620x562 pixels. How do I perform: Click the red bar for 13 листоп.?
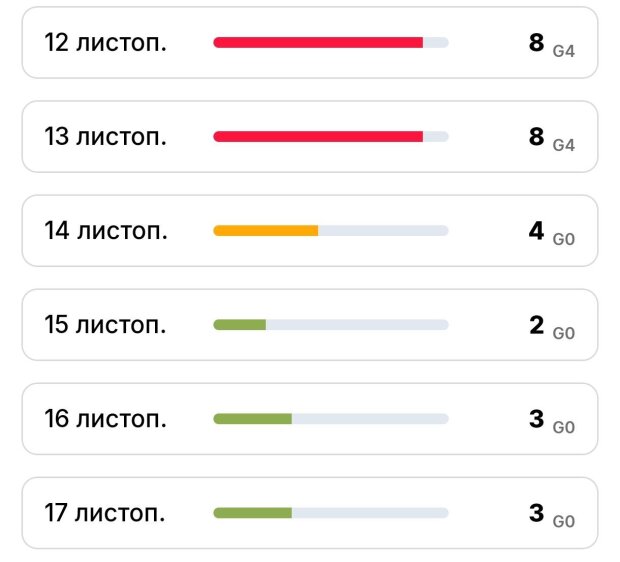coord(318,136)
